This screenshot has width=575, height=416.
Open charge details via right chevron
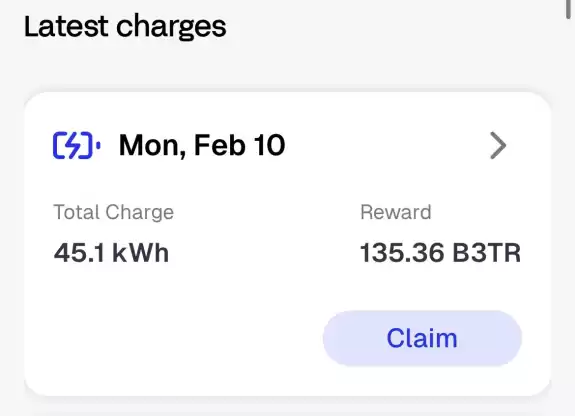[498, 146]
